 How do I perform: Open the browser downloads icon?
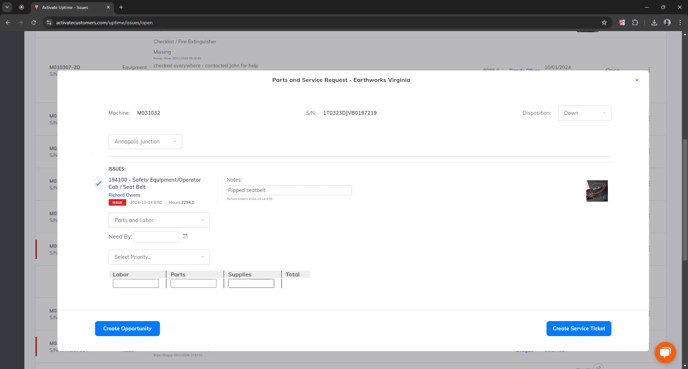pos(654,22)
